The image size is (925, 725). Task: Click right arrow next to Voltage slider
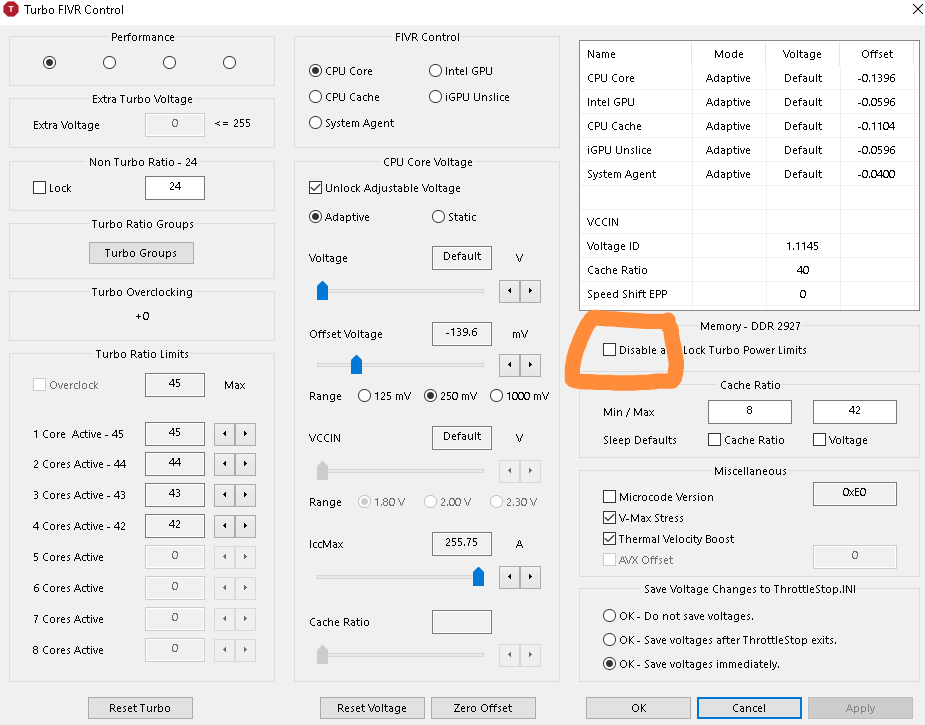coord(530,291)
